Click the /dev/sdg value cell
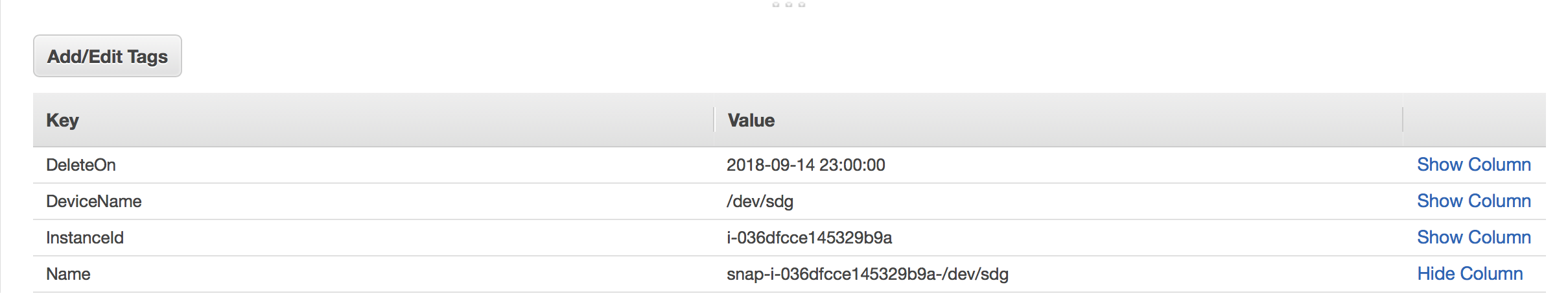1568x298 pixels. point(760,201)
